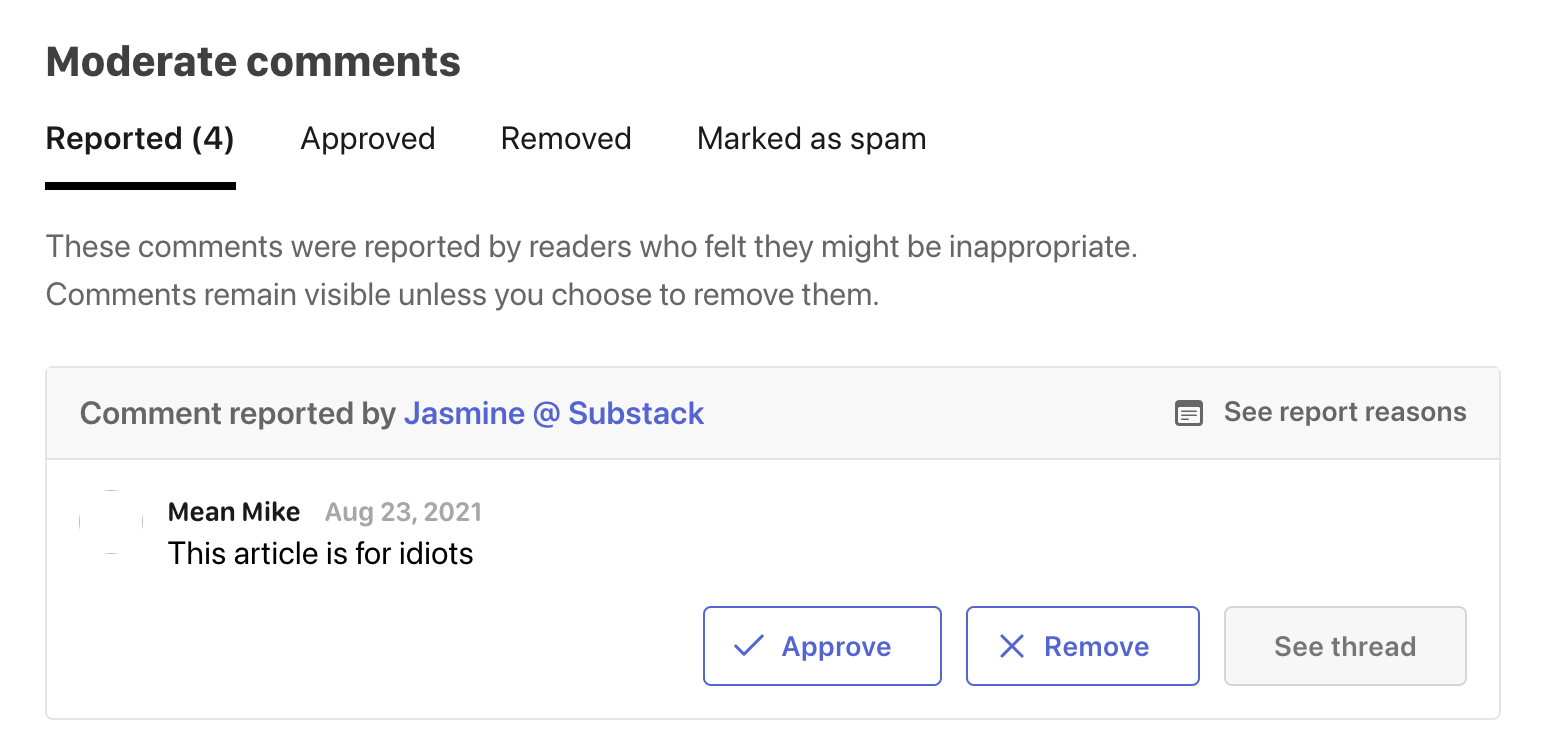View the Removed comments tab
Image resolution: width=1548 pixels, height=756 pixels.
(x=565, y=138)
